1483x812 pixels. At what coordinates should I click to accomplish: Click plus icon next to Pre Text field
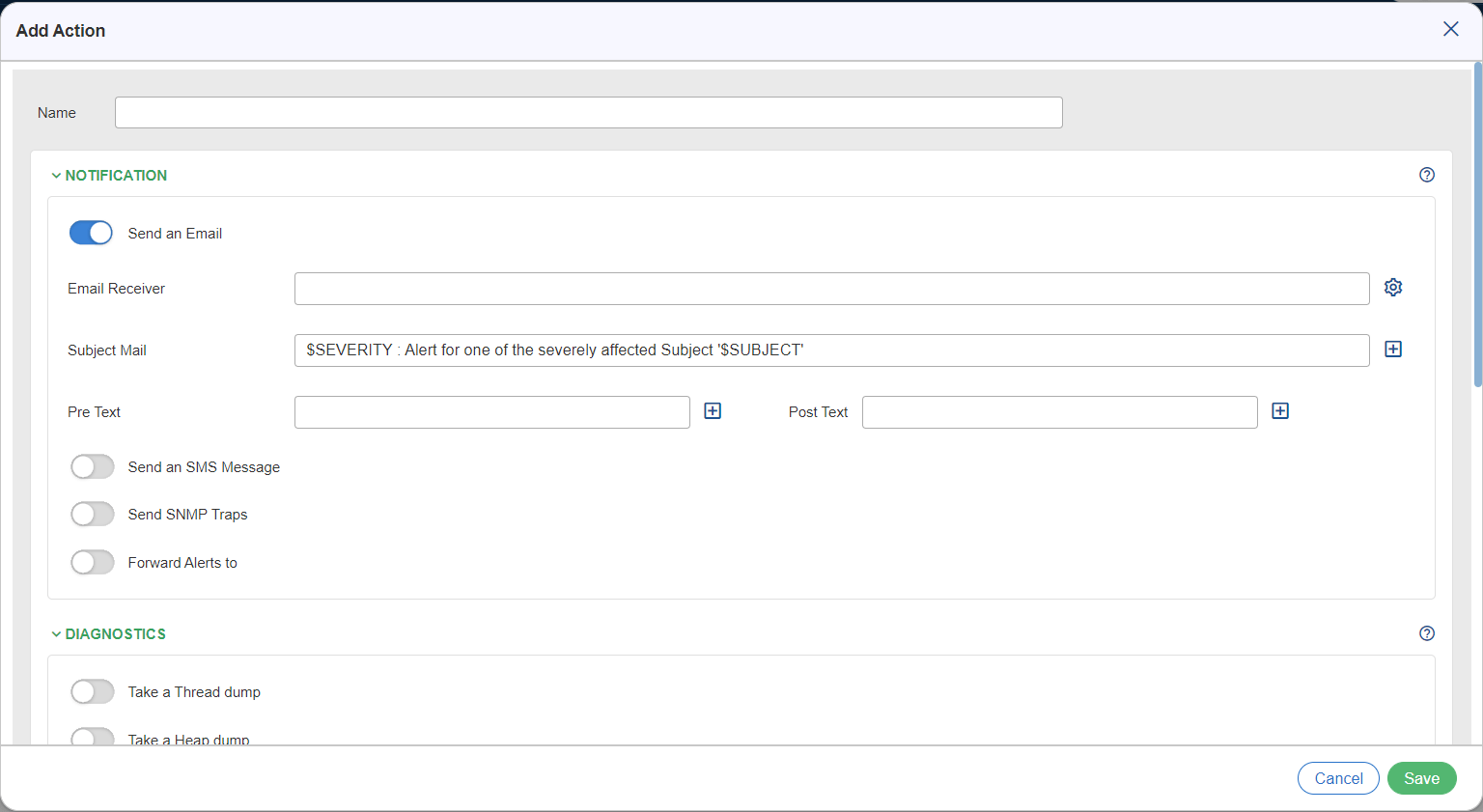click(x=713, y=411)
